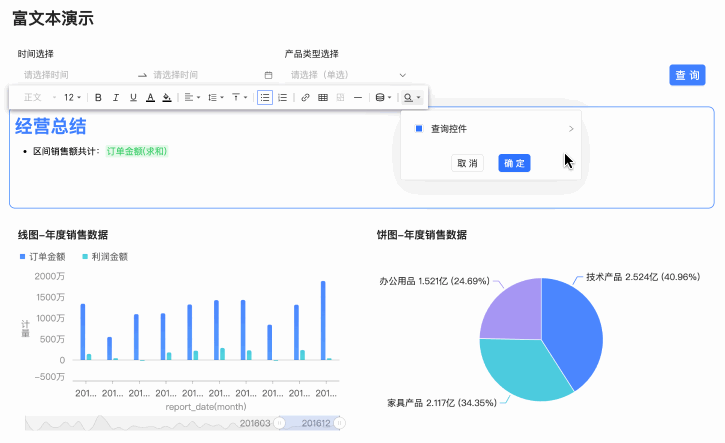Open the font size 12 dropdown
Screen dimensions: 725x443
(x=73, y=98)
